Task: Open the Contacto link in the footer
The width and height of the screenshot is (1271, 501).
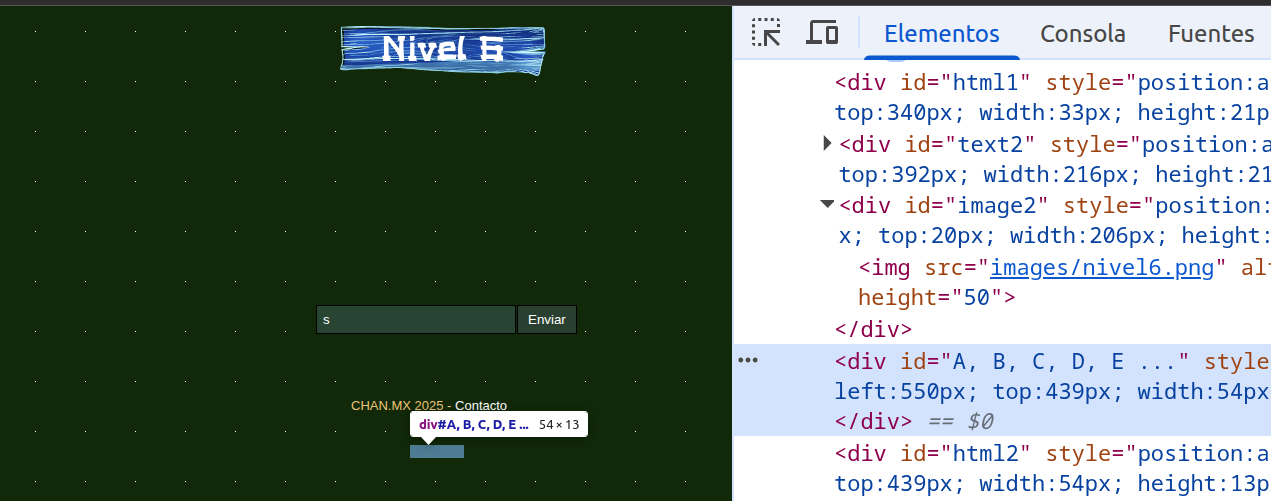Action: click(x=481, y=406)
